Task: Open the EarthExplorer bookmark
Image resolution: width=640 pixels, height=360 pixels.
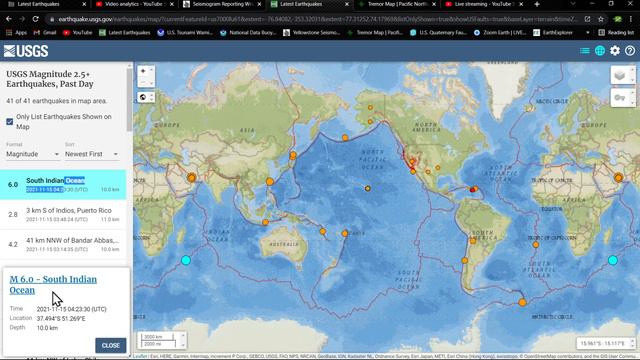Action: [x=553, y=33]
